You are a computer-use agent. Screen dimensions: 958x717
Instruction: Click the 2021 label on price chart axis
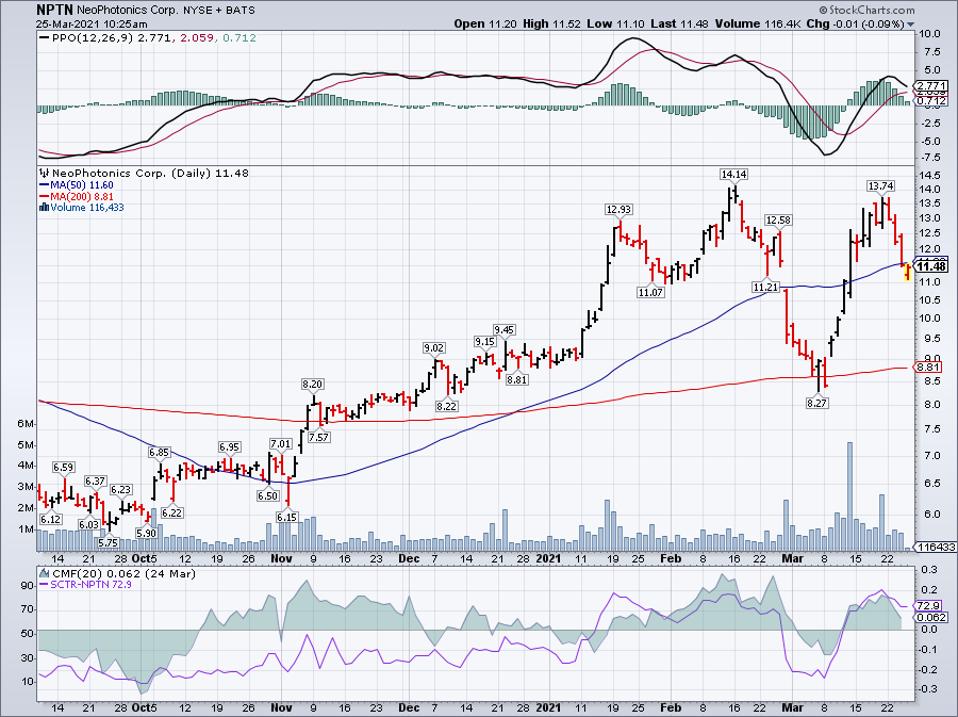point(548,558)
